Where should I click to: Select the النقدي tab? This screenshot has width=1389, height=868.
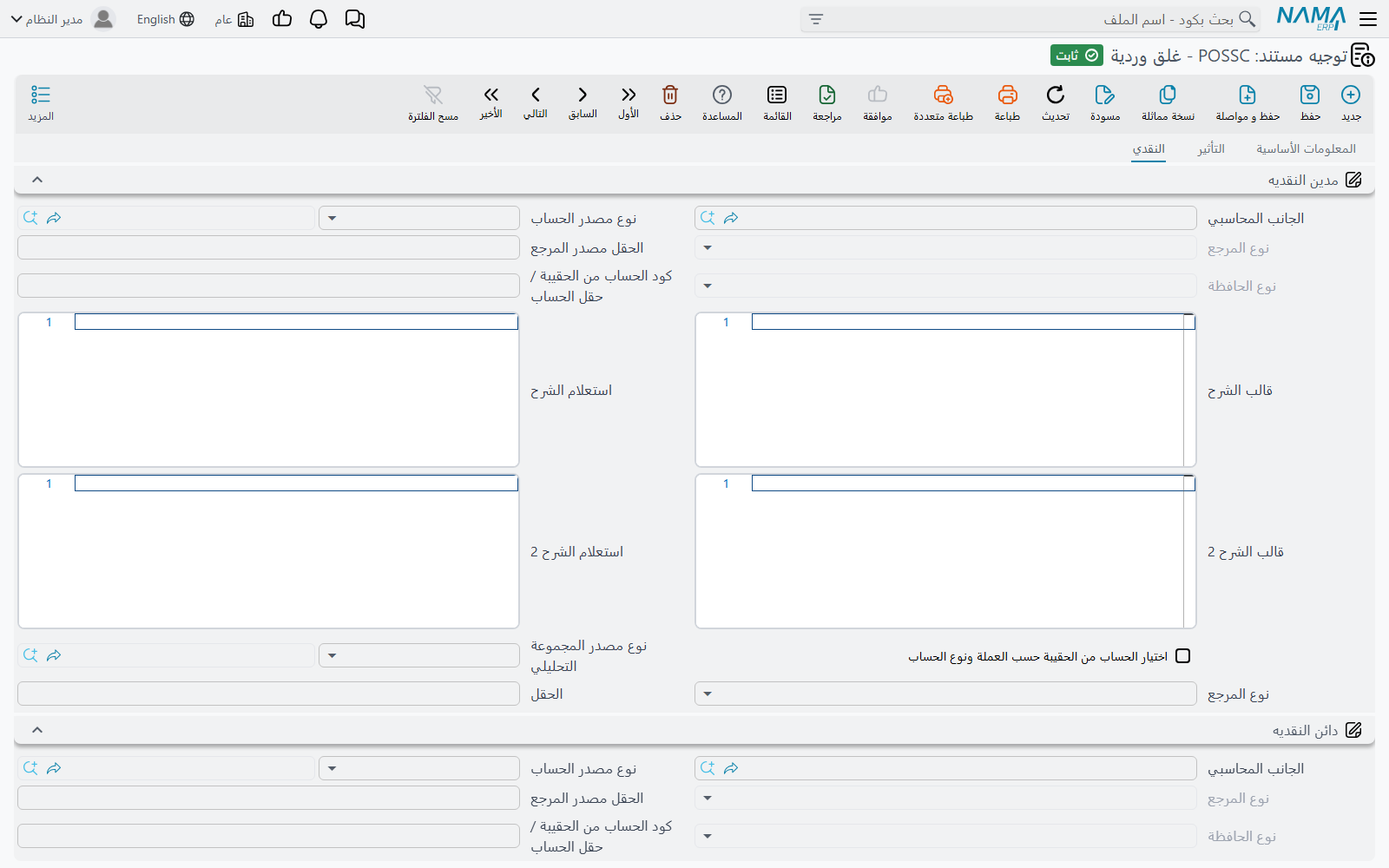coord(1149,148)
